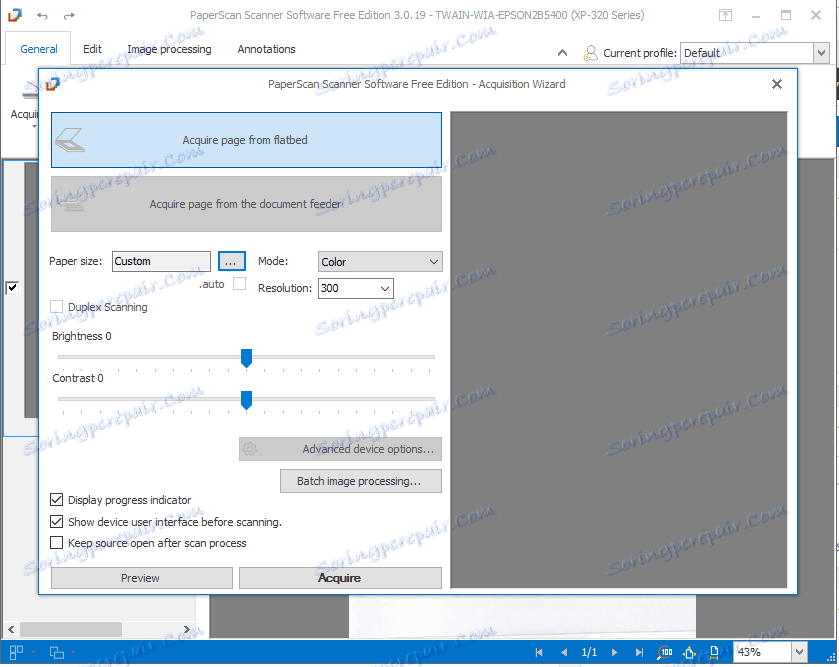Image resolution: width=839 pixels, height=667 pixels.
Task: Click the ribbon display options icon
Action: tap(725, 15)
